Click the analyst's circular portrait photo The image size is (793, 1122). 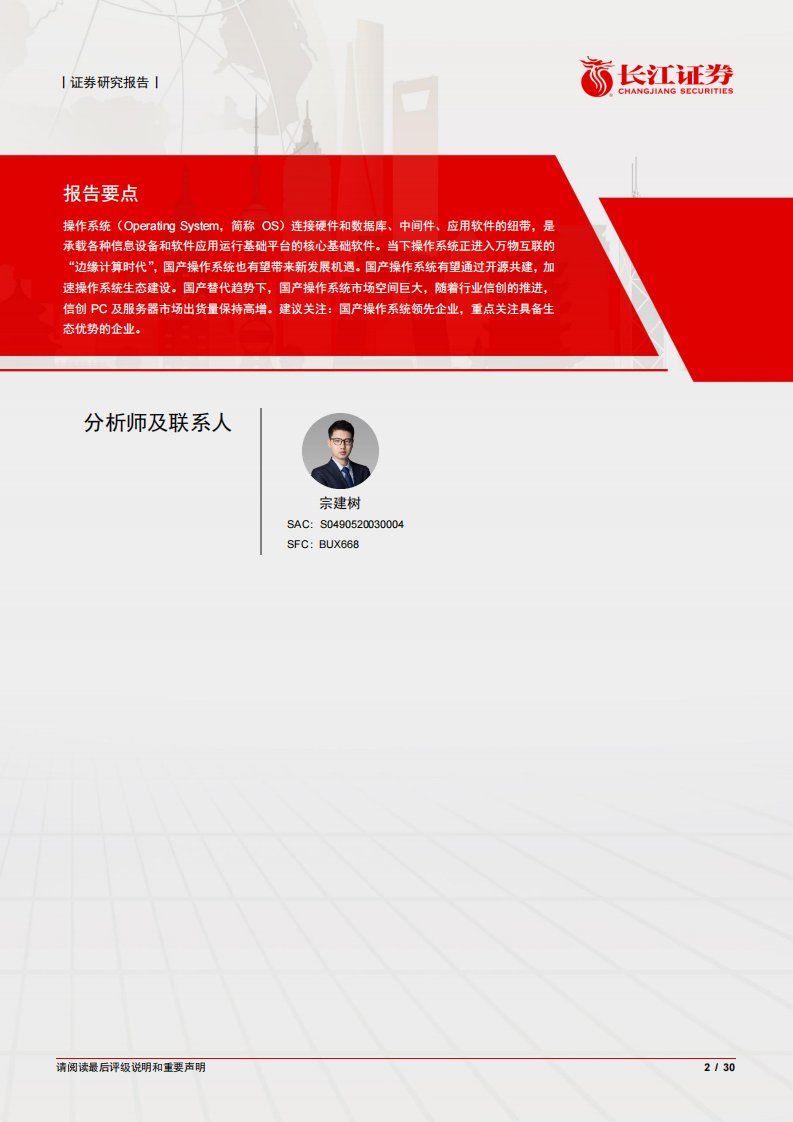coord(340,451)
